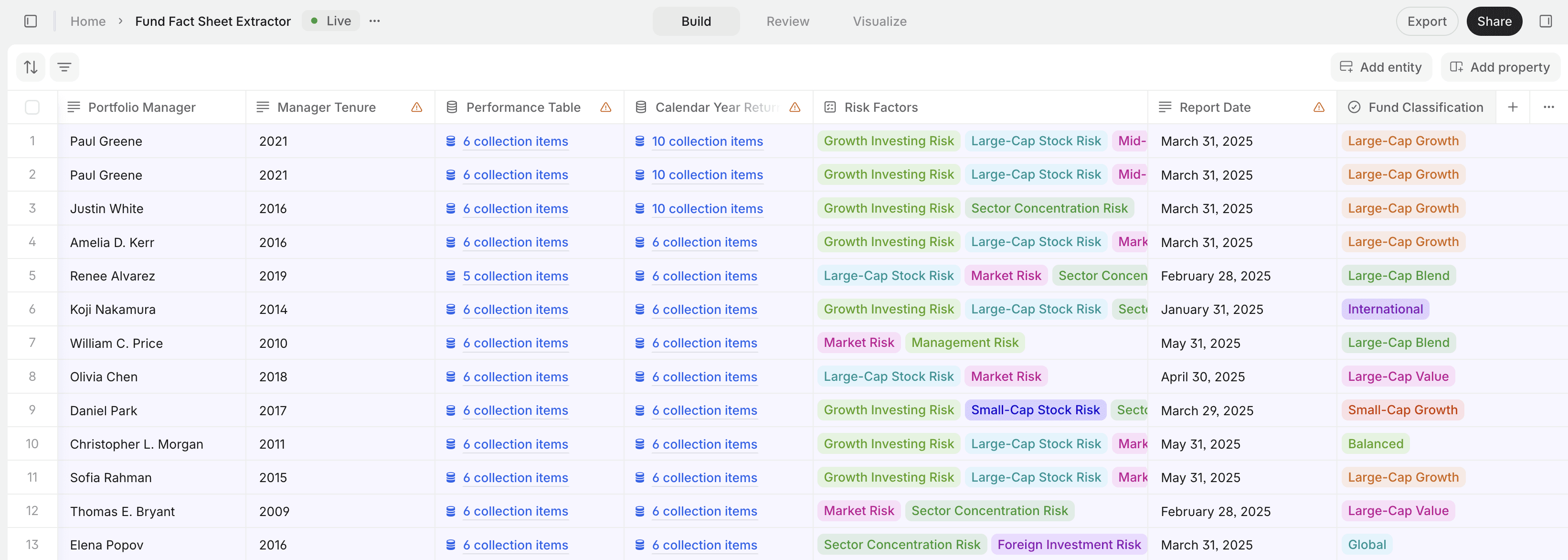The height and width of the screenshot is (560, 1568).
Task: Click warning icon on Report Date column
Action: click(x=1318, y=107)
